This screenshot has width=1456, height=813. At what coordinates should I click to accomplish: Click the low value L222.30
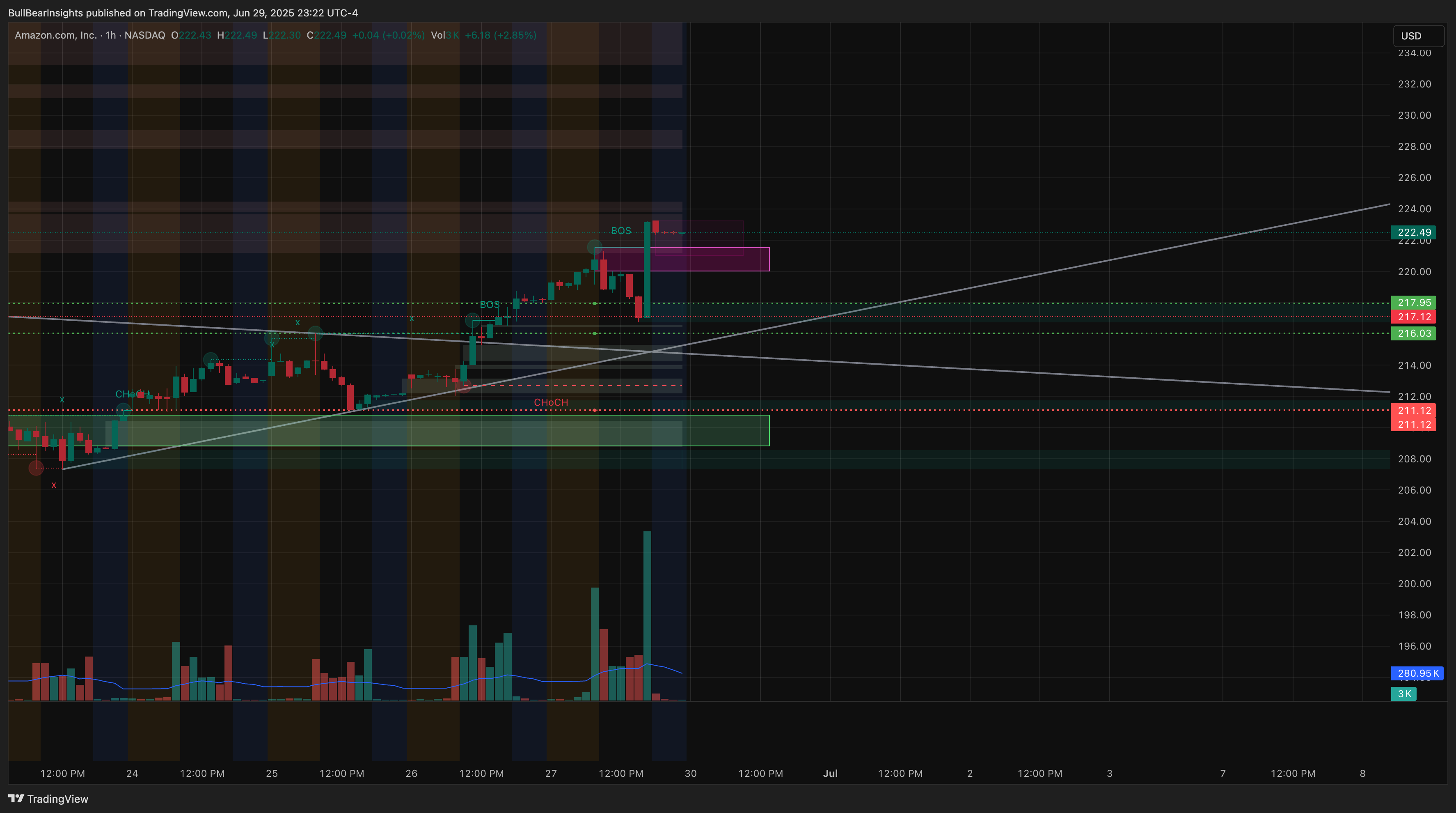click(282, 35)
